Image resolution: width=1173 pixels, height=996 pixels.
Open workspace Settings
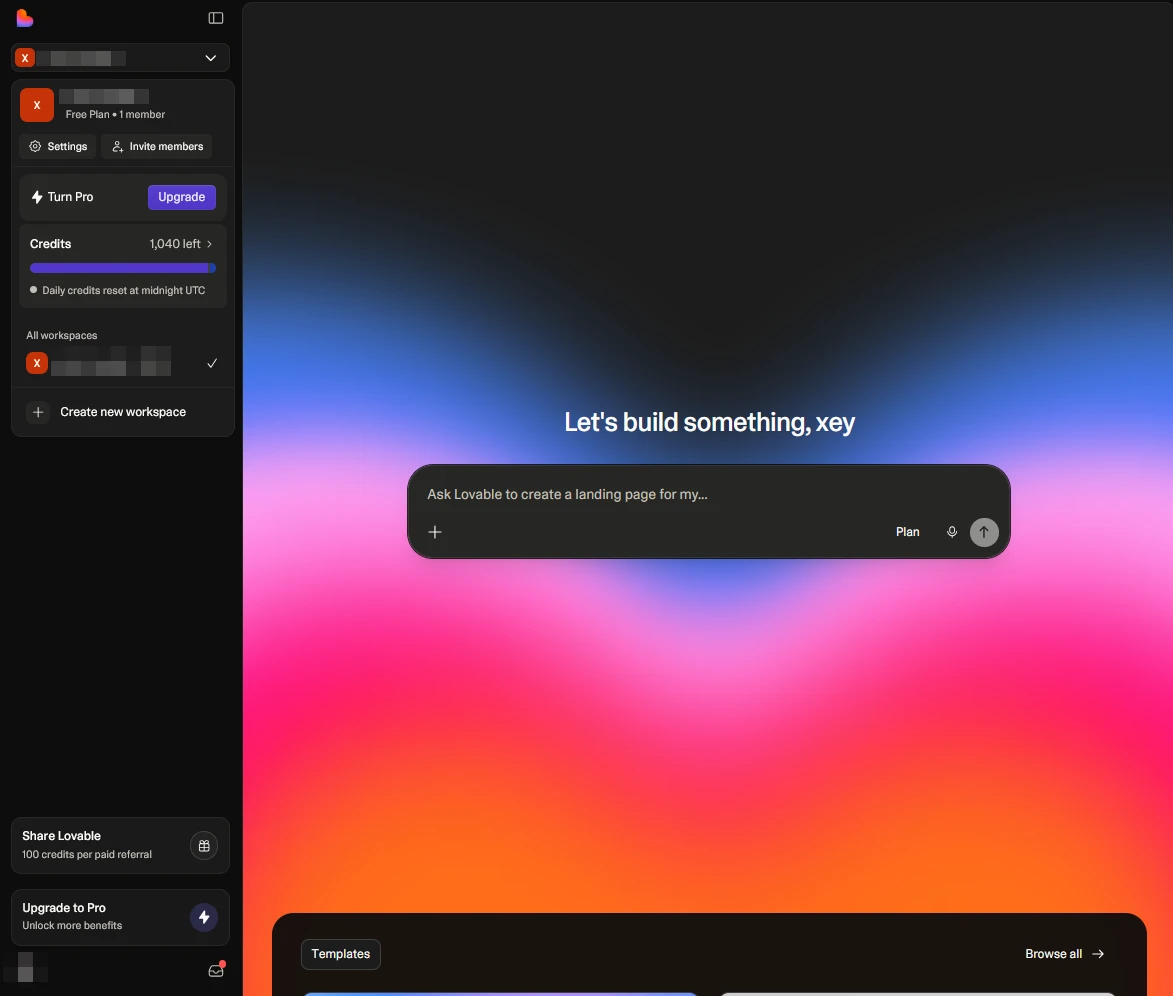[58, 146]
